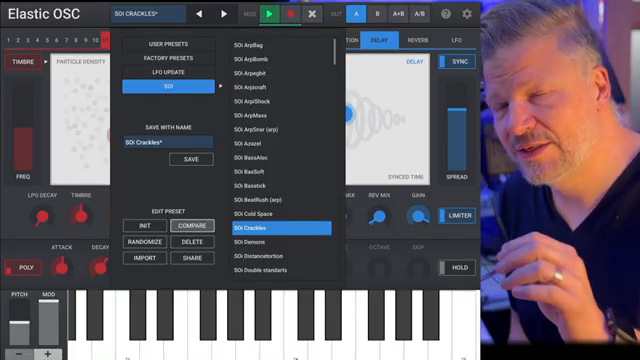Click the IMPORT button

(x=145, y=258)
